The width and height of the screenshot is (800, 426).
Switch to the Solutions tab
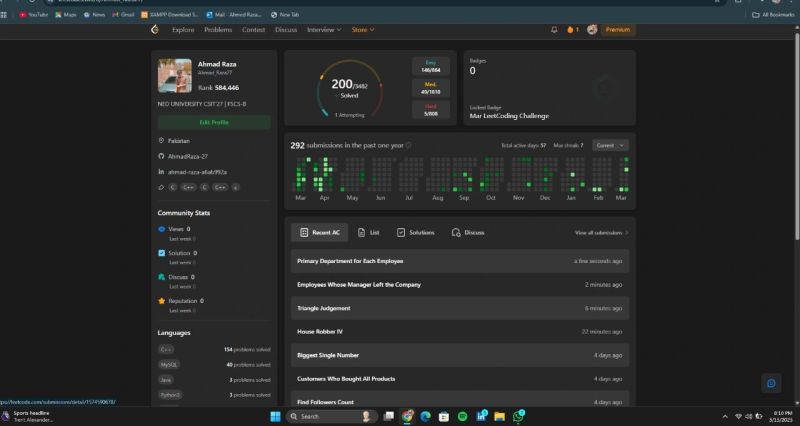pos(415,232)
